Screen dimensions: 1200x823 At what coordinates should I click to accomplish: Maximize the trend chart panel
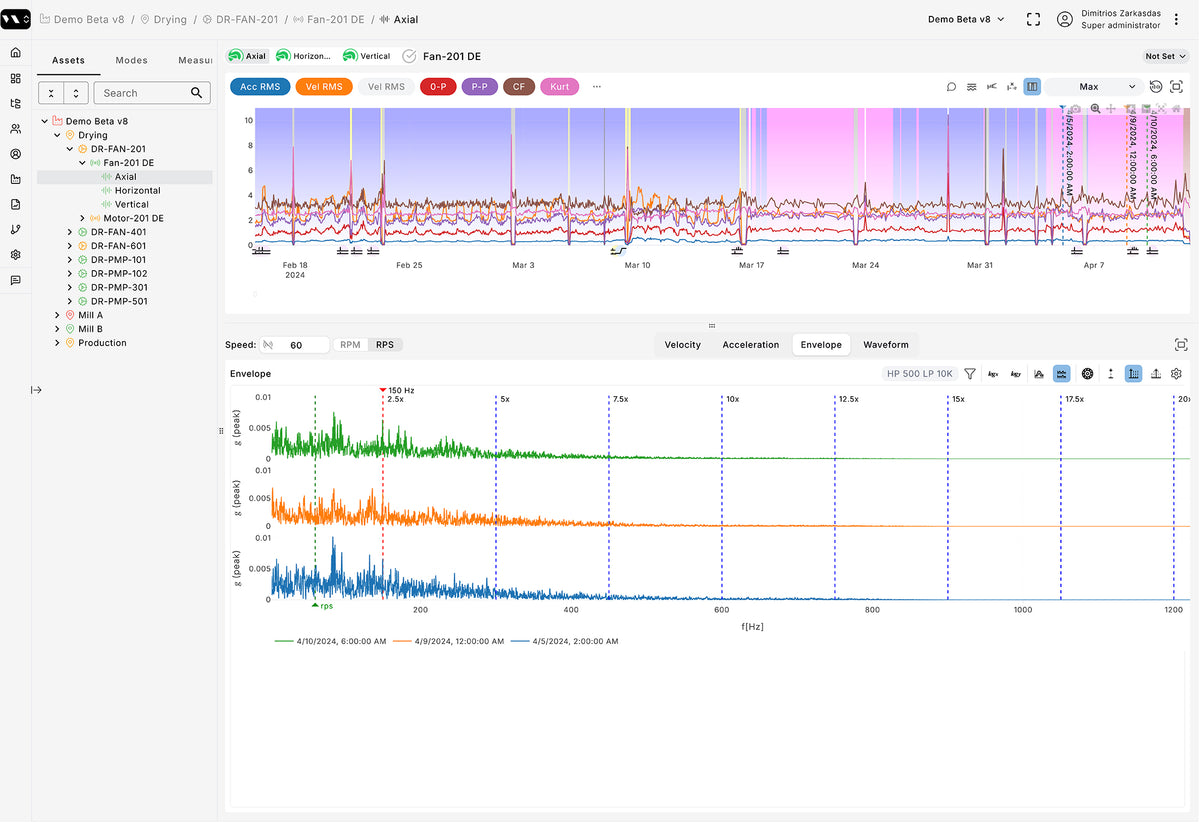click(1176, 87)
